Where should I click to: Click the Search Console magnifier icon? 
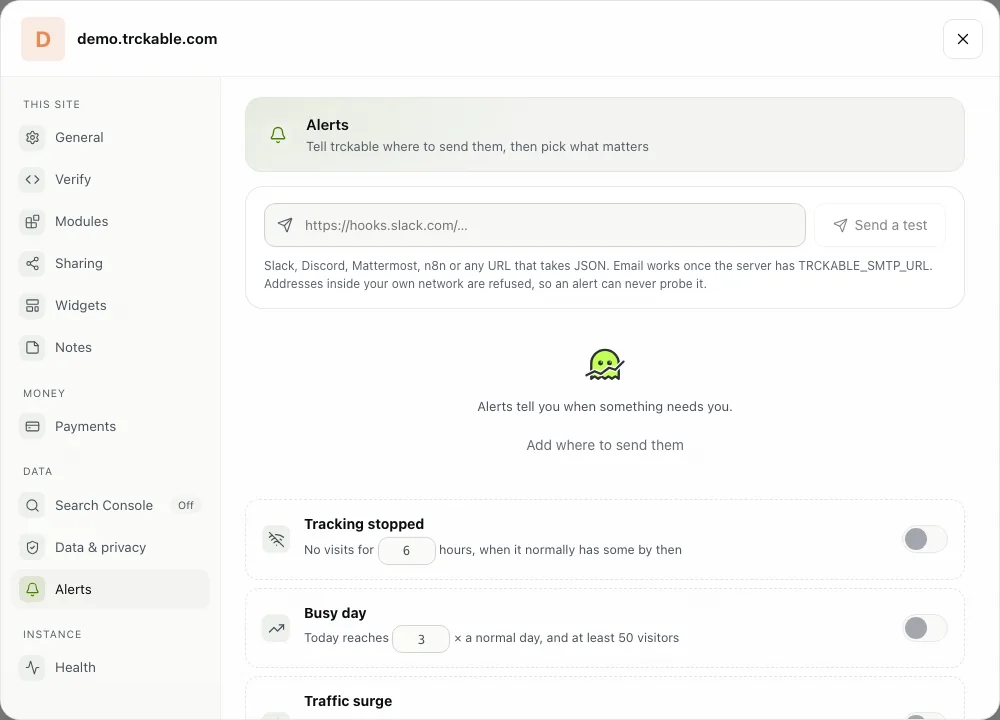pos(33,506)
